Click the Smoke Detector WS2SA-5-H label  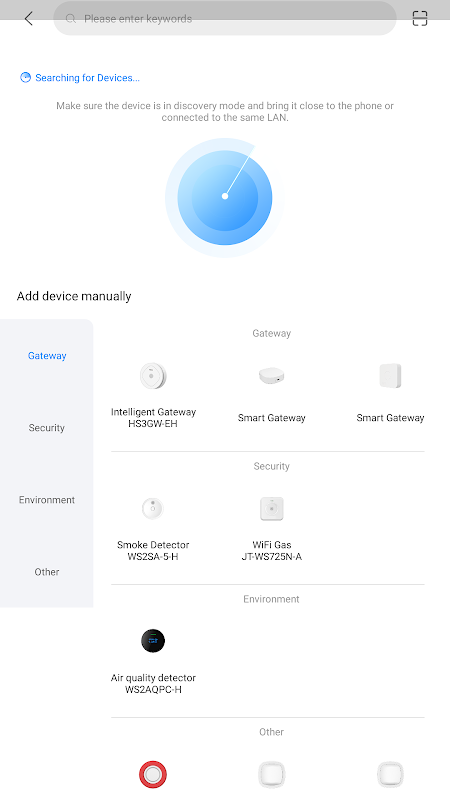click(153, 551)
